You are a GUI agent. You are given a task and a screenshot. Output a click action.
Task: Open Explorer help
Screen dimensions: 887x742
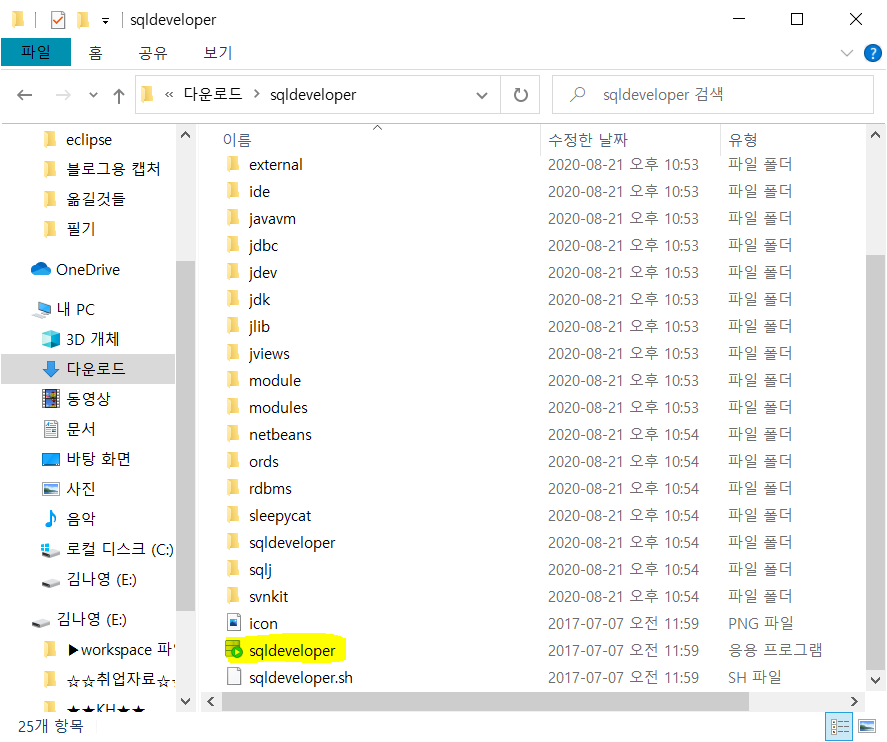872,53
